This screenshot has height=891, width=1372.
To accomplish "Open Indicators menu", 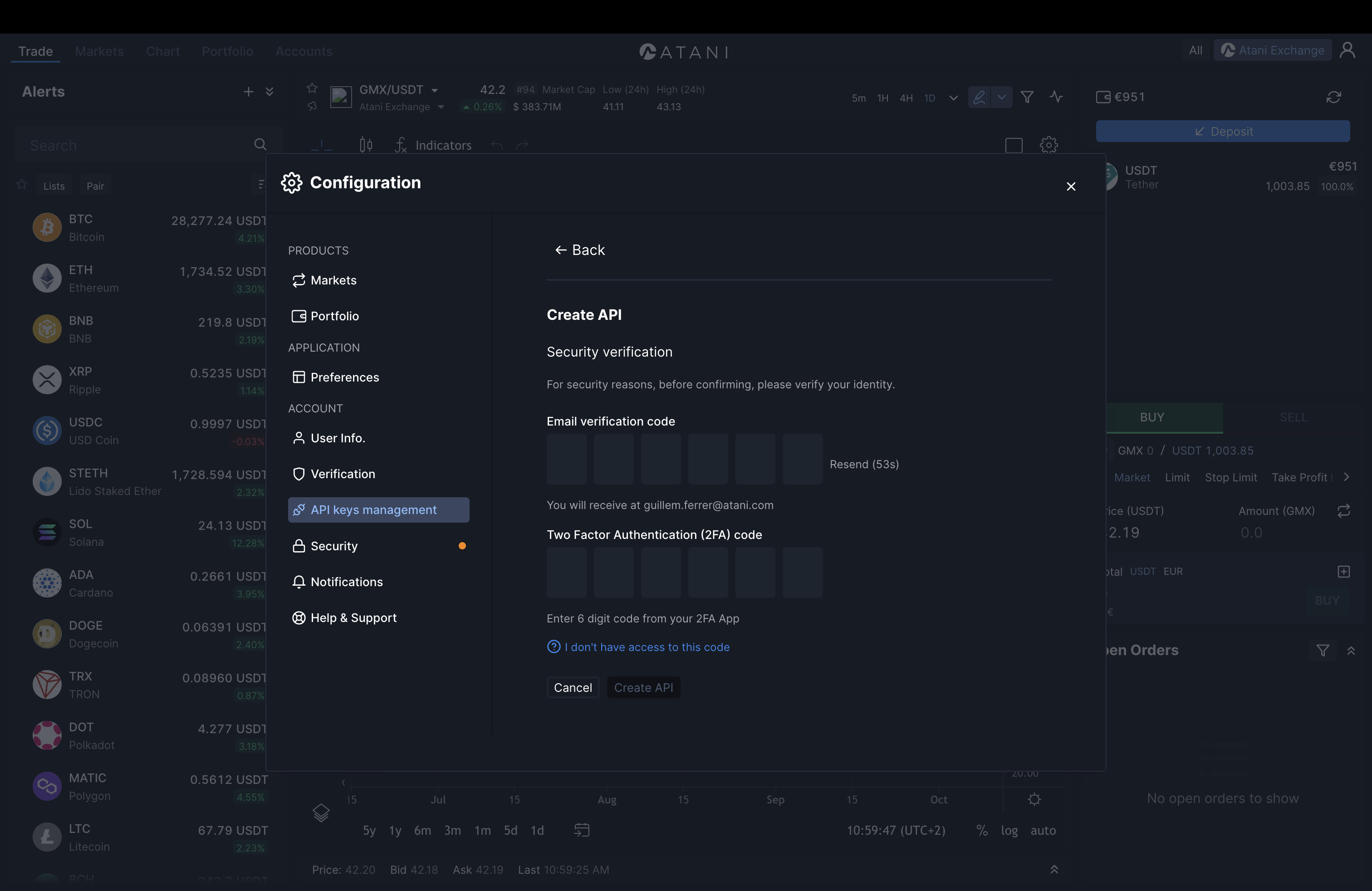I will [433, 145].
